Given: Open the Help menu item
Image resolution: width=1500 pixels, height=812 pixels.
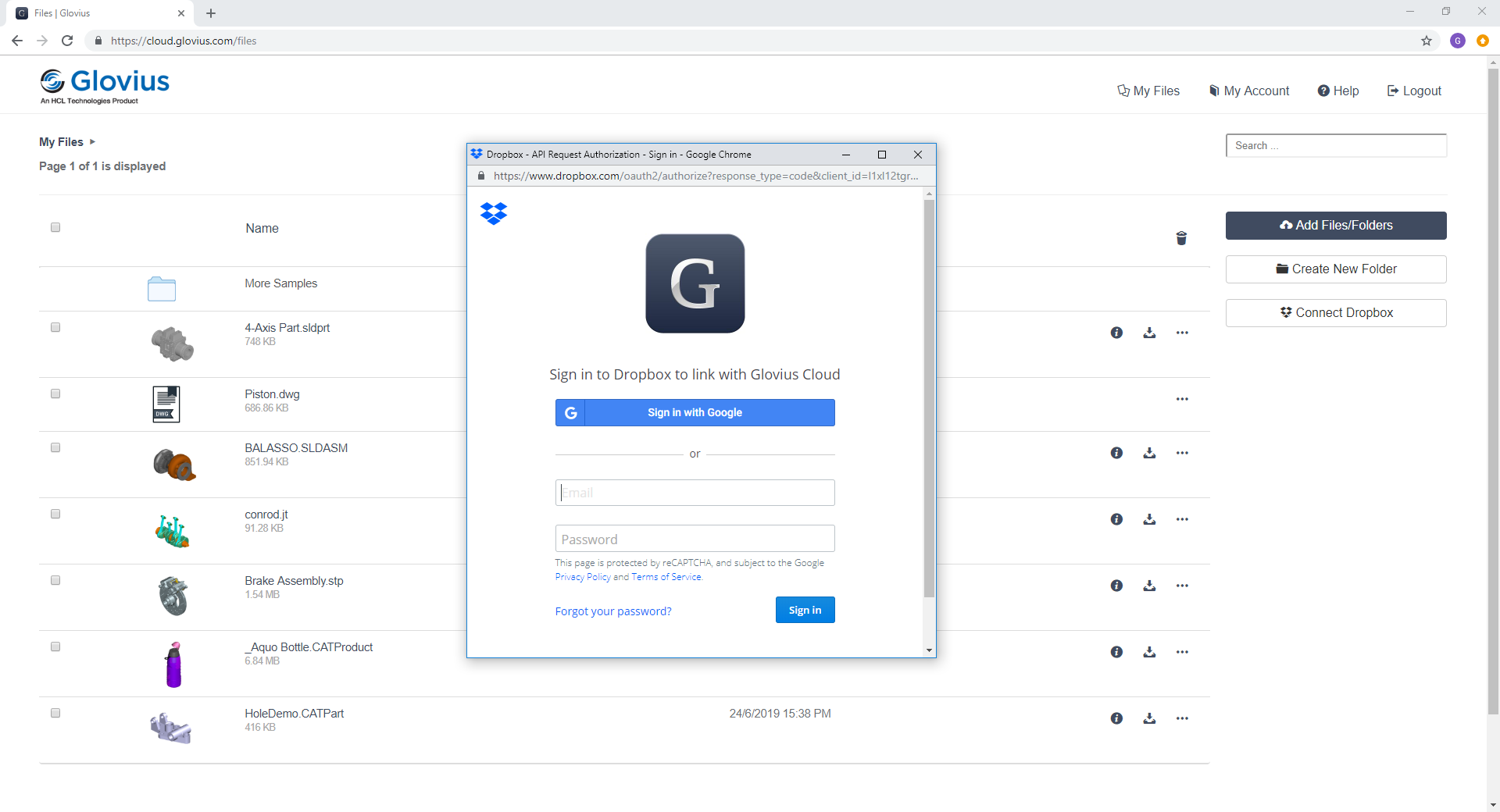Looking at the screenshot, I should [1338, 91].
